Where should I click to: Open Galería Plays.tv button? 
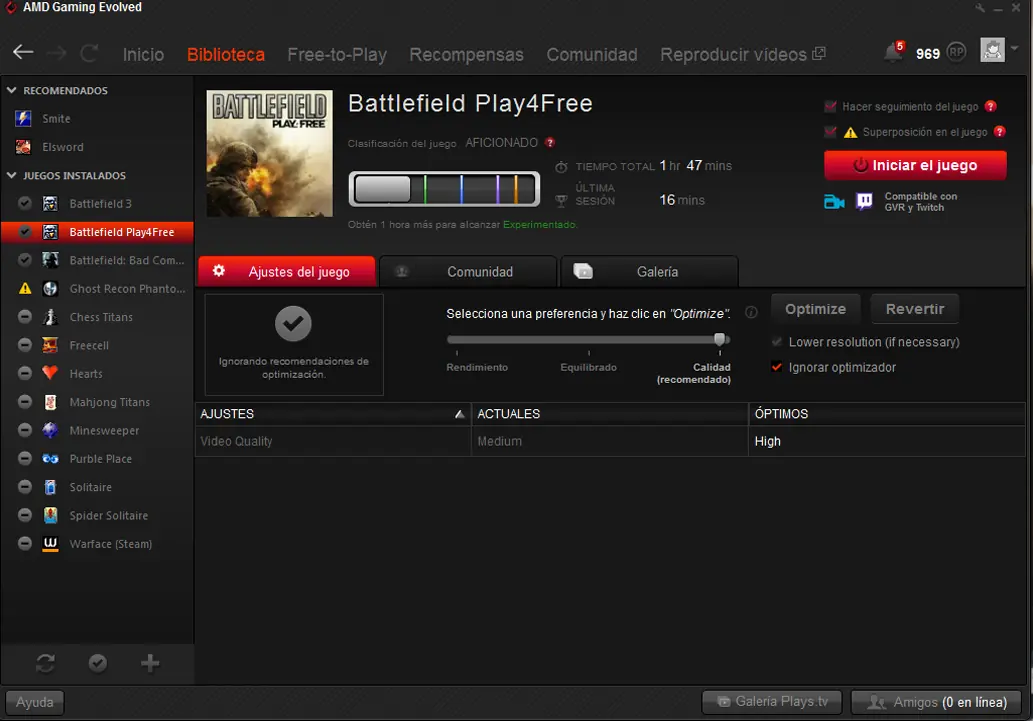click(772, 702)
